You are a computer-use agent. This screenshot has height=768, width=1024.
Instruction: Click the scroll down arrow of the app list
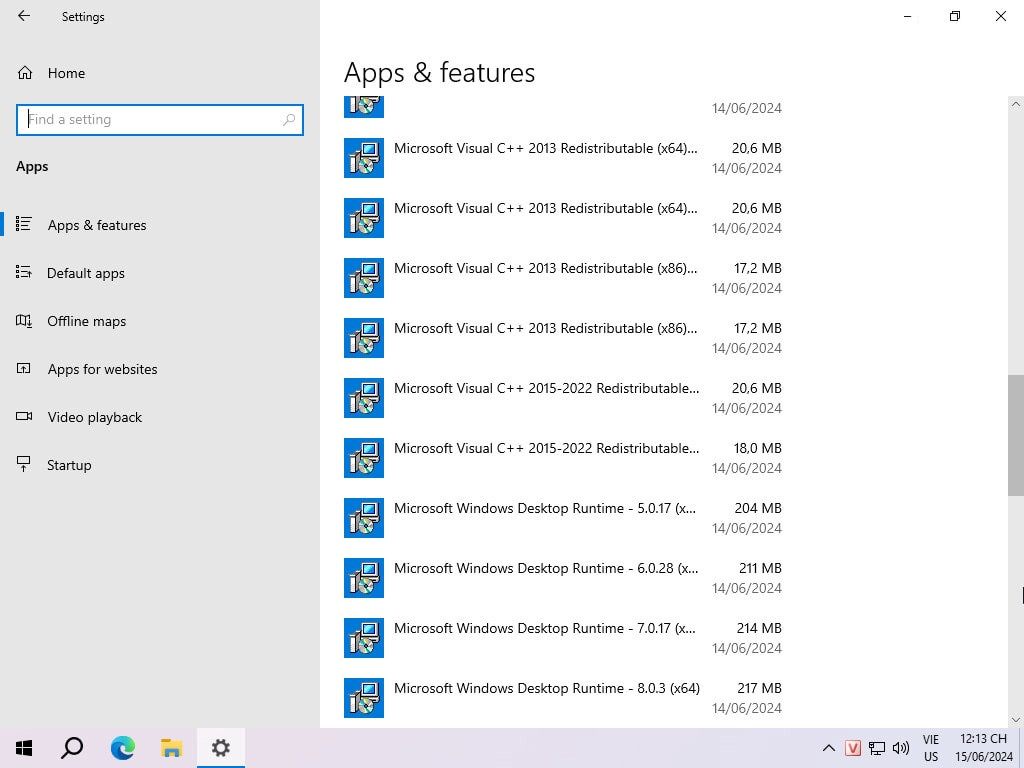tap(1016, 719)
